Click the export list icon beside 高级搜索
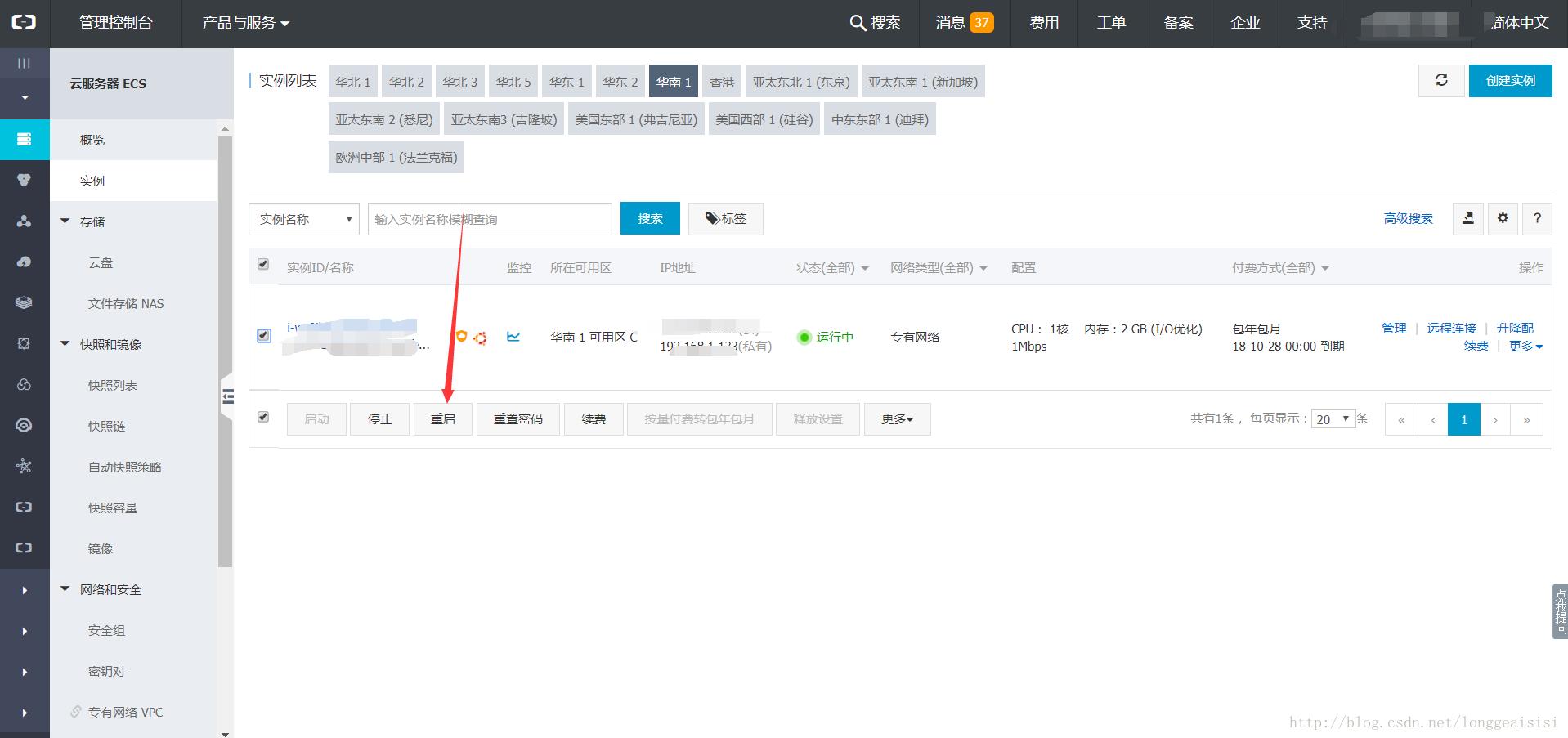The height and width of the screenshot is (738, 1568). tap(1468, 218)
